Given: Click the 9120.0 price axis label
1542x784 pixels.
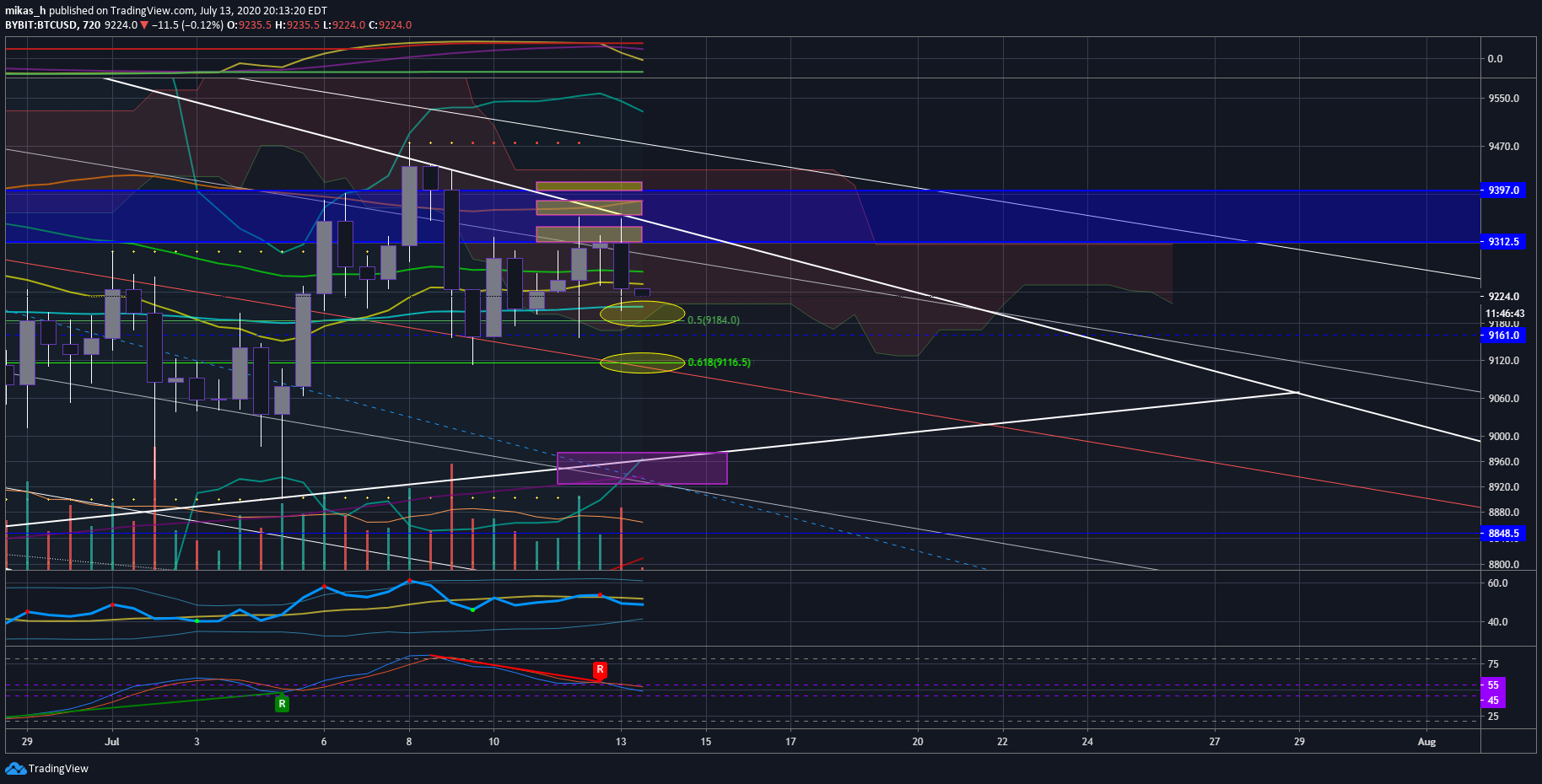Looking at the screenshot, I should pos(1503,361).
